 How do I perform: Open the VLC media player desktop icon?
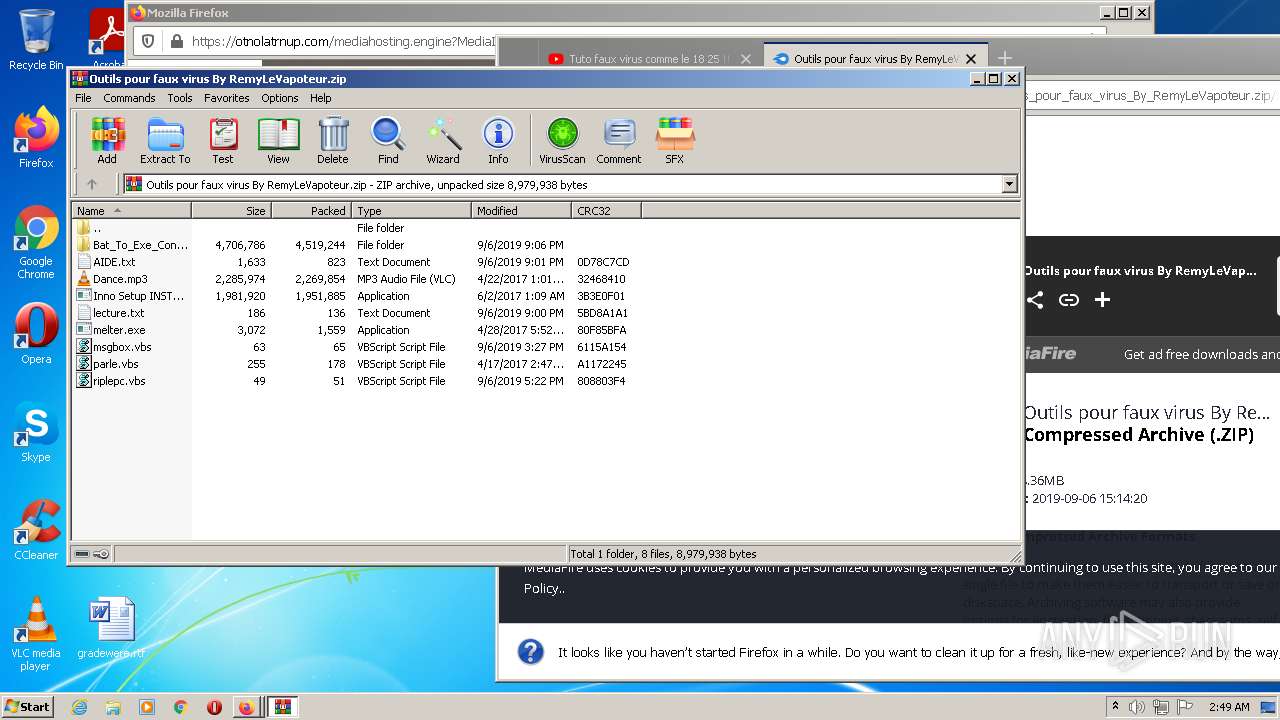point(36,634)
